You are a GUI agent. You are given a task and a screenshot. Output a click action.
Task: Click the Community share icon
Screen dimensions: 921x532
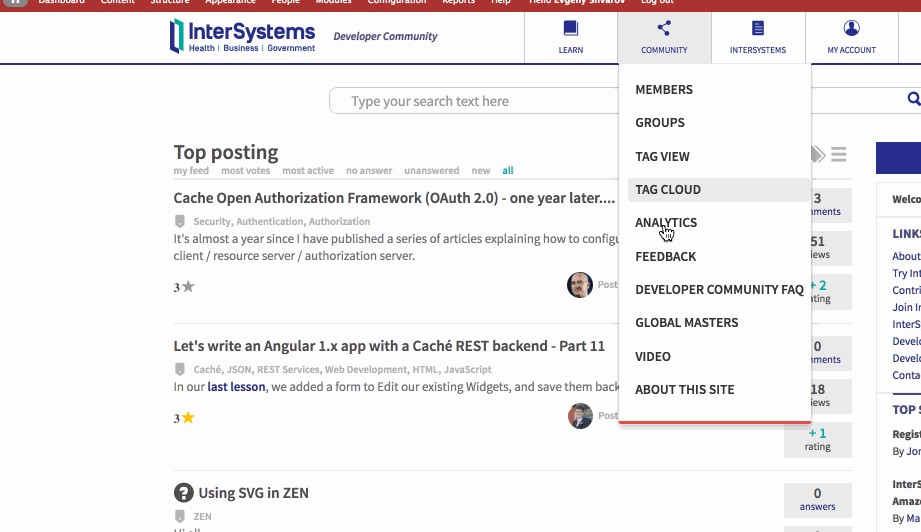(664, 29)
